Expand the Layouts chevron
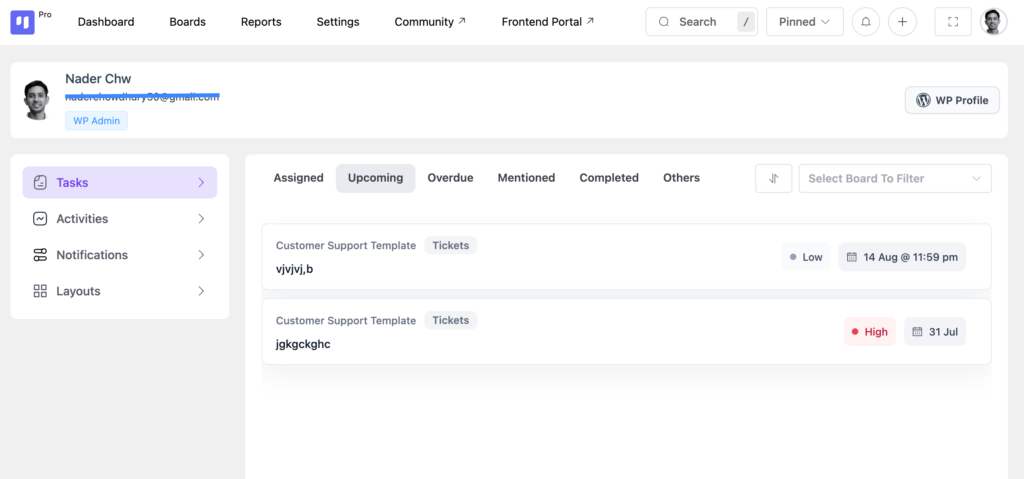The image size is (1024, 479). [x=201, y=291]
